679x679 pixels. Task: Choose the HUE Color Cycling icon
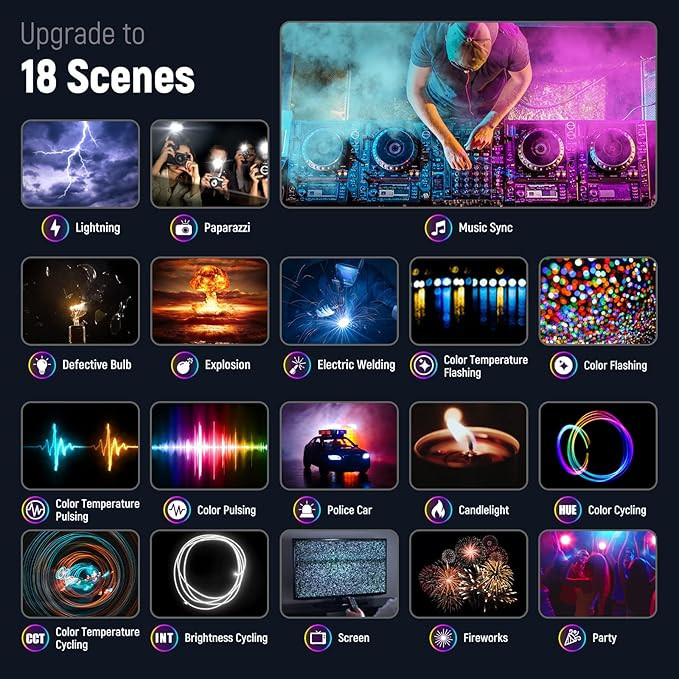click(x=568, y=510)
